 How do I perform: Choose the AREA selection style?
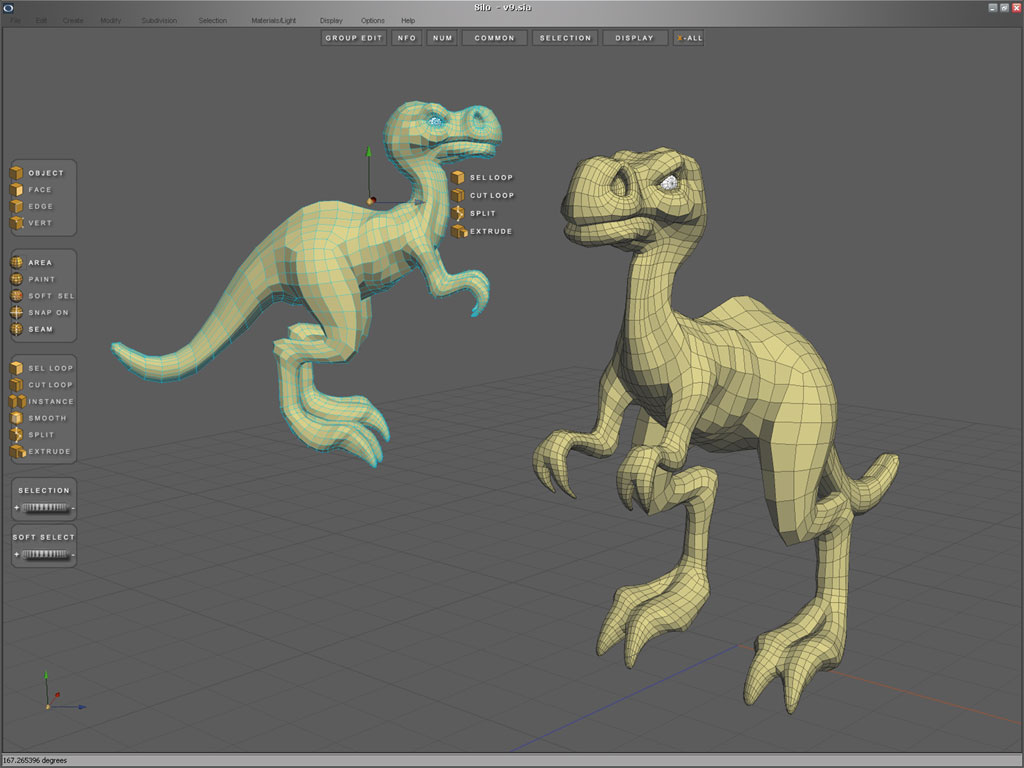[31, 263]
